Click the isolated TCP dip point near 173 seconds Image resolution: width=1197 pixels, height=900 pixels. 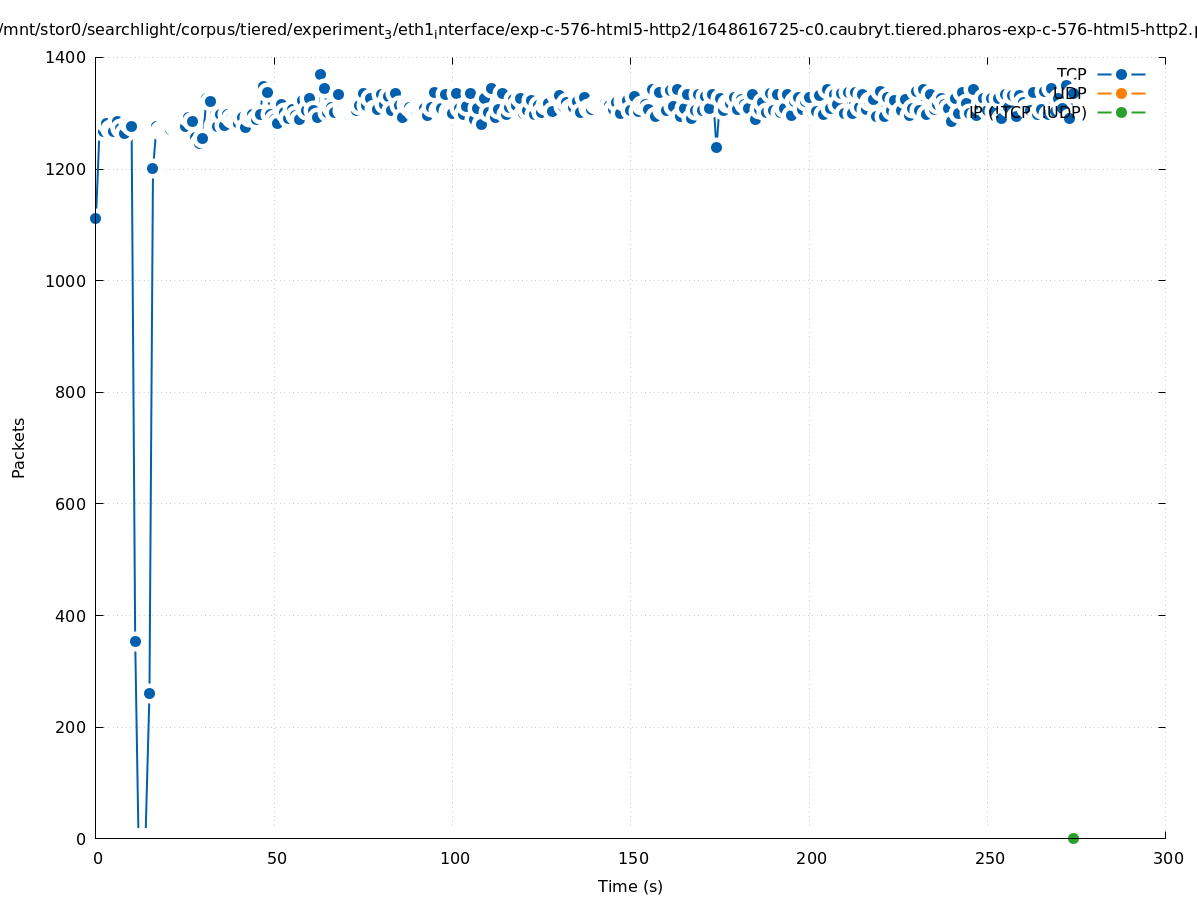coord(716,147)
